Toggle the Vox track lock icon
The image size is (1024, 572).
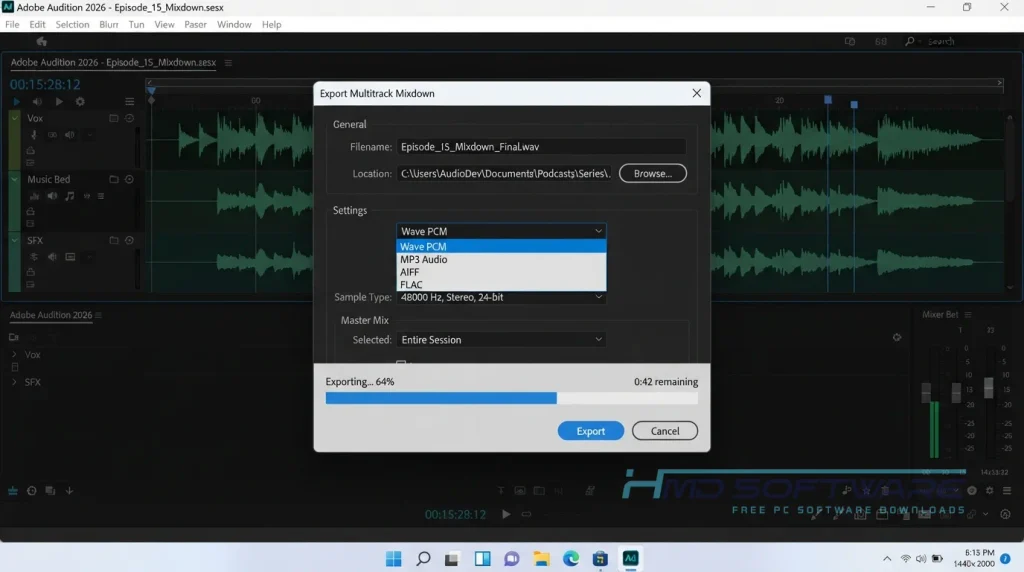tap(31, 150)
